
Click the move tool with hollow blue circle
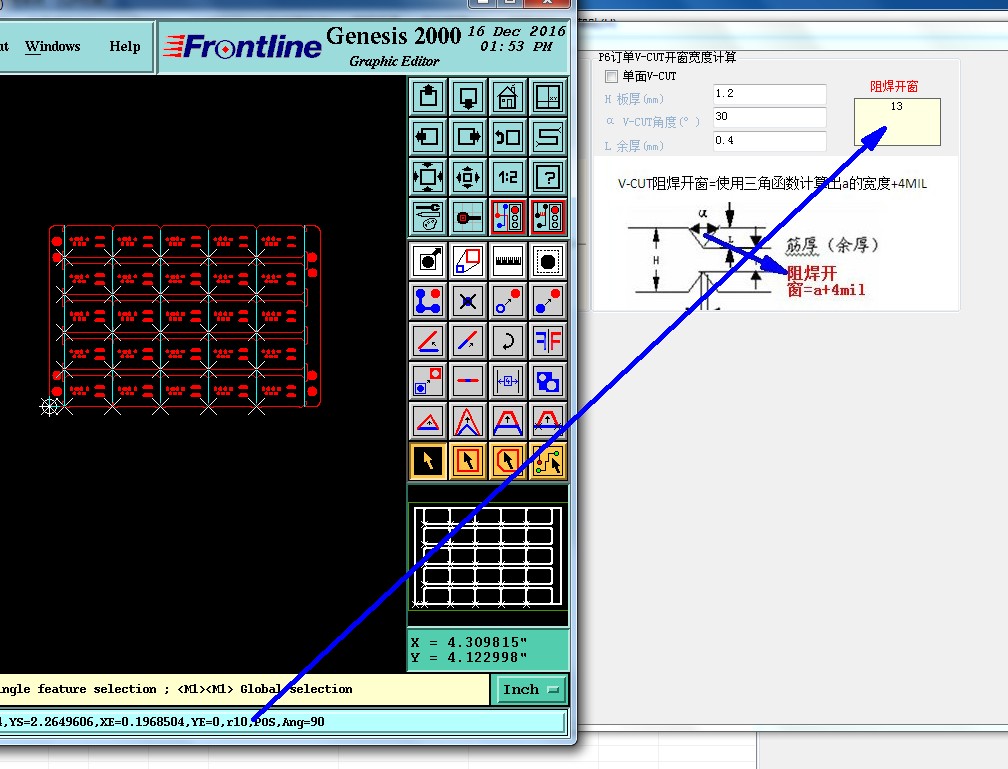click(508, 301)
